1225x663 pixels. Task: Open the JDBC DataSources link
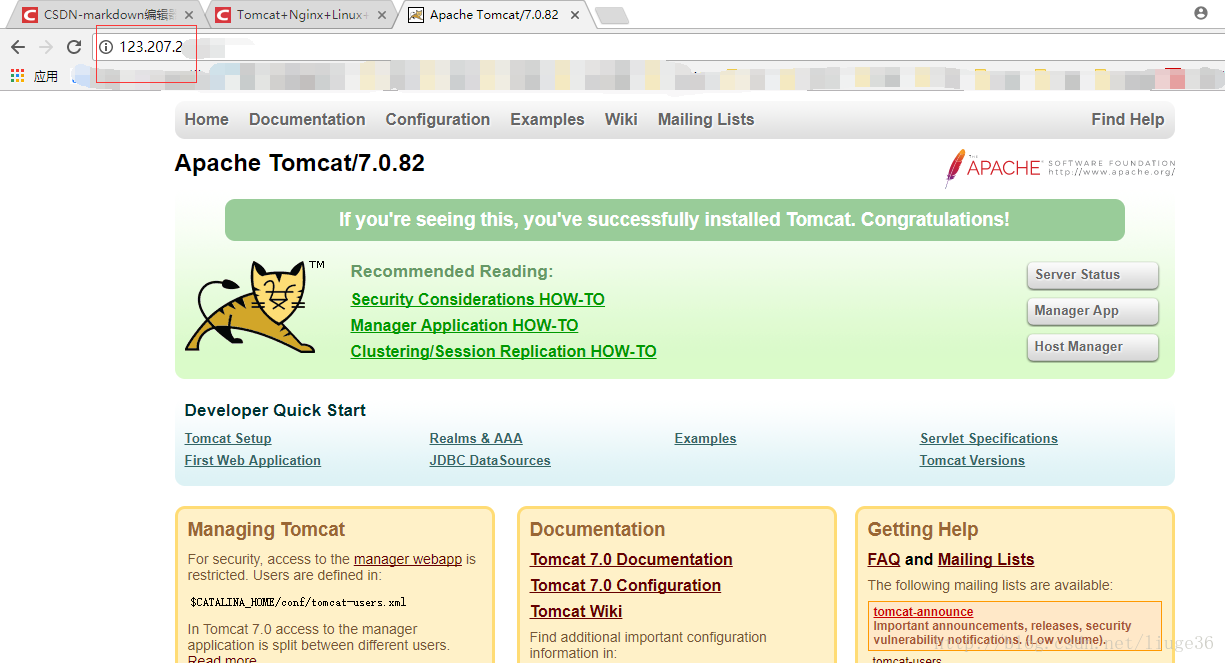tap(490, 460)
